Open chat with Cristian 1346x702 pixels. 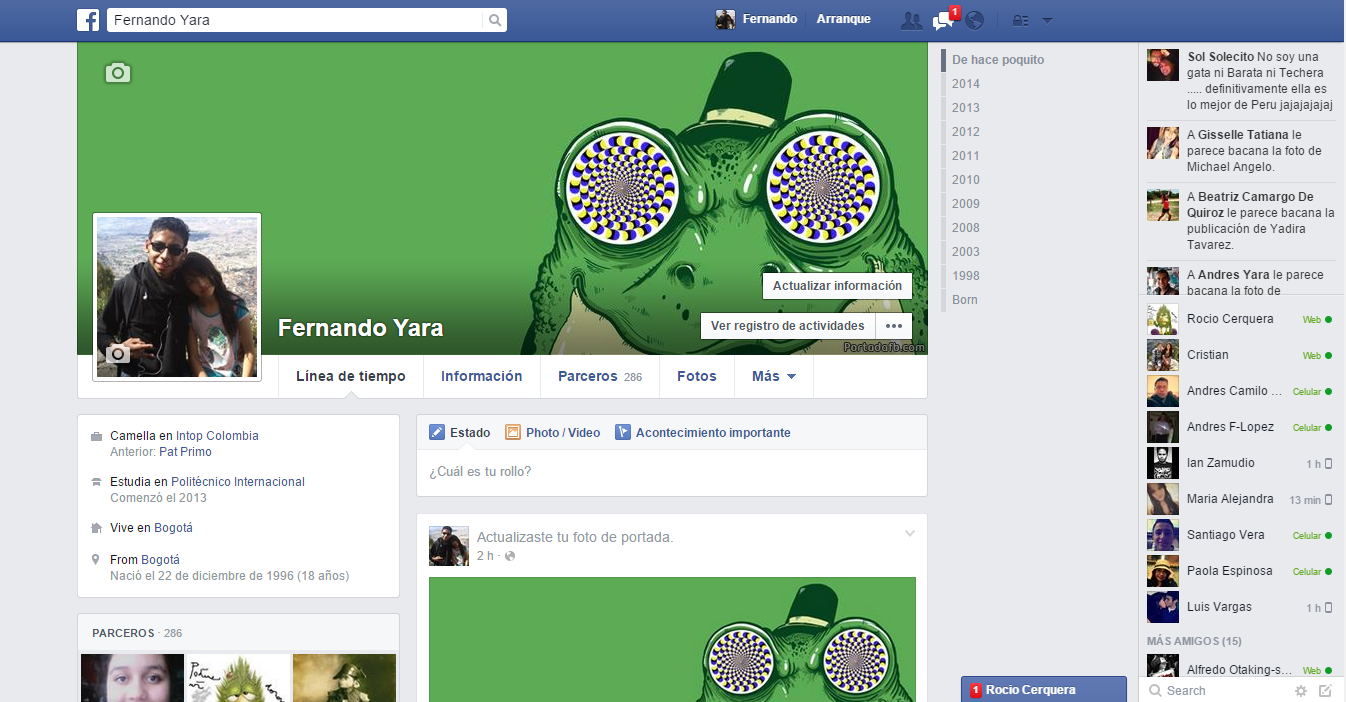tap(1239, 355)
